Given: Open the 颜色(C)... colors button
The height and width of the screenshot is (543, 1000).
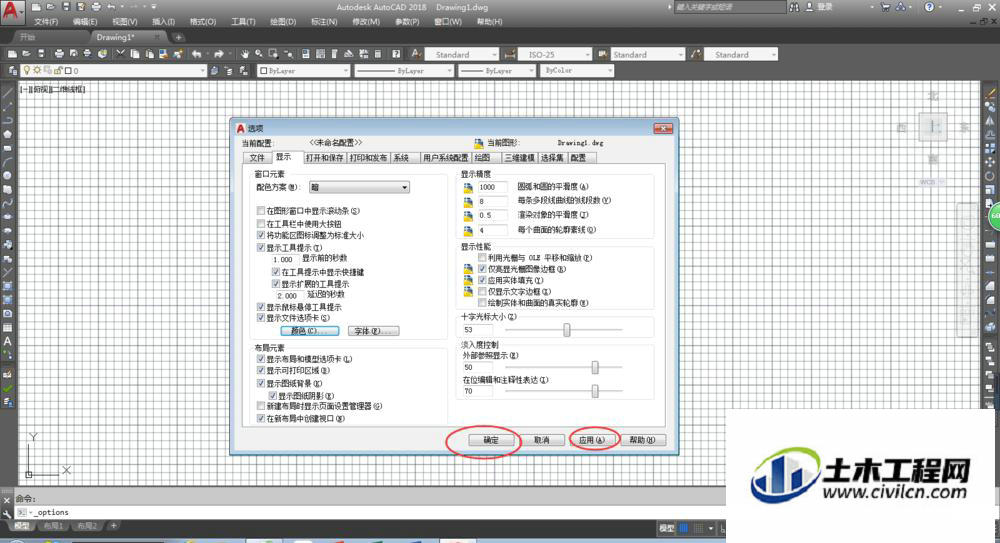Looking at the screenshot, I should point(309,331).
